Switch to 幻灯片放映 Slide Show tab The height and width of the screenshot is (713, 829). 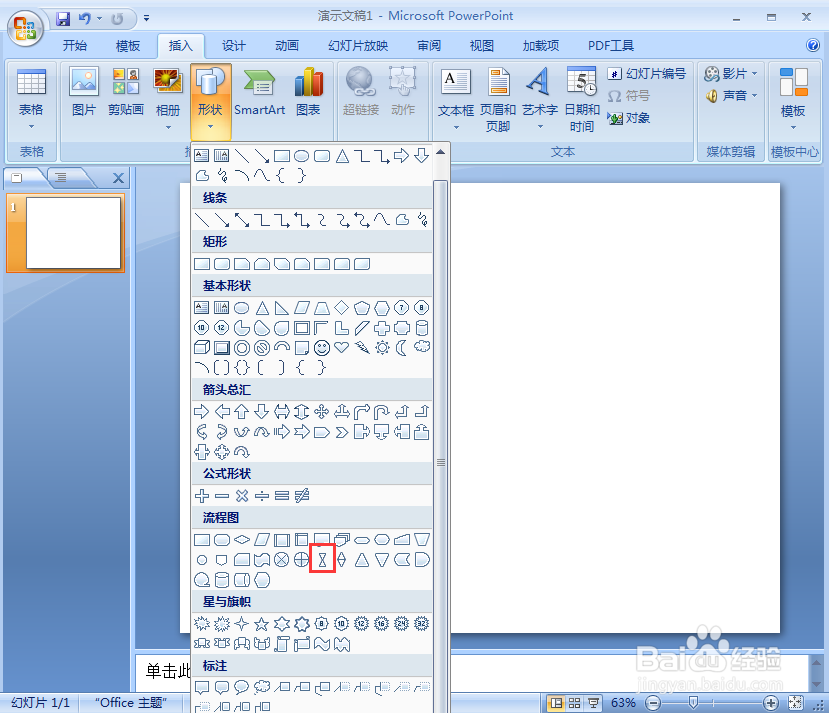click(x=358, y=45)
